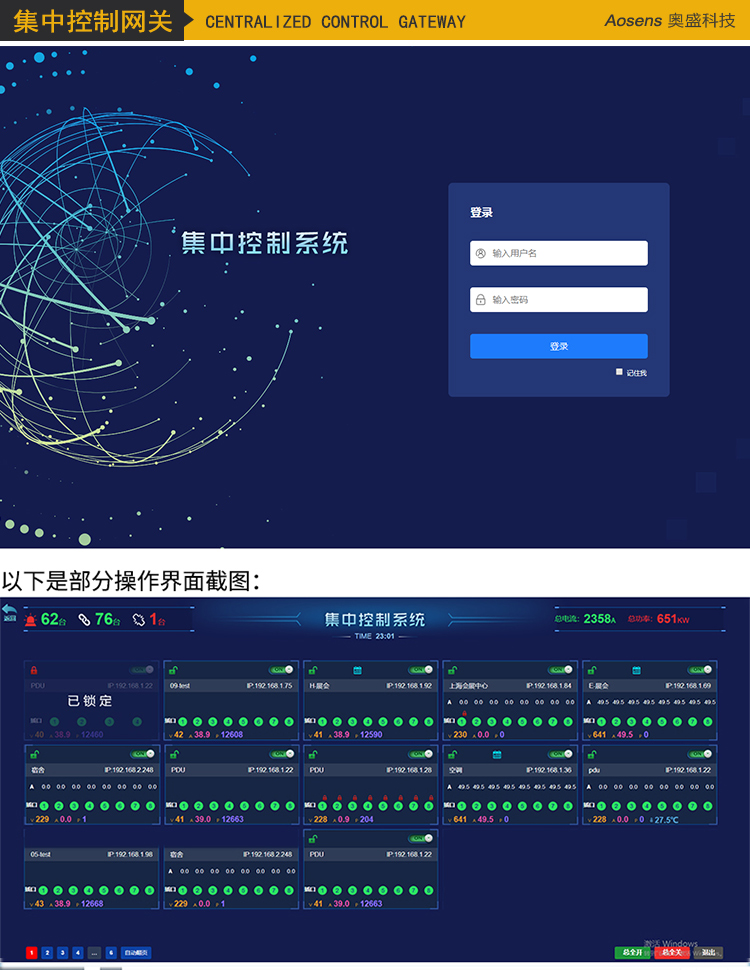750x970 pixels.
Task: Click the calendar icon on E-展会 card
Action: pos(636,670)
